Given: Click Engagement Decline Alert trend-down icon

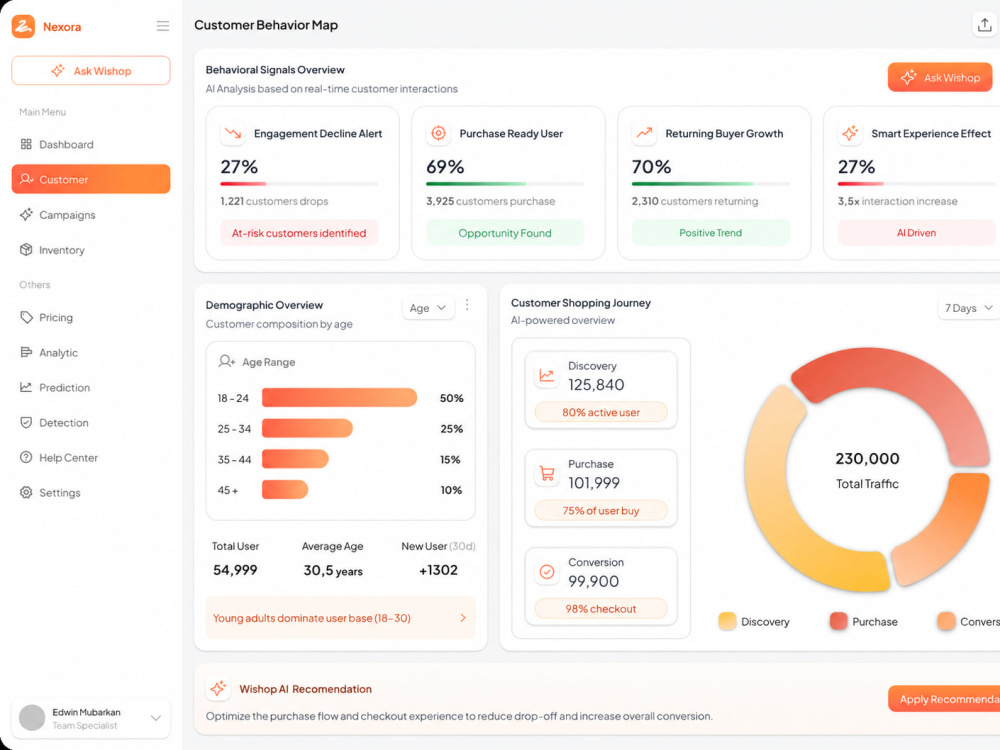Looking at the screenshot, I should pyautogui.click(x=233, y=133).
